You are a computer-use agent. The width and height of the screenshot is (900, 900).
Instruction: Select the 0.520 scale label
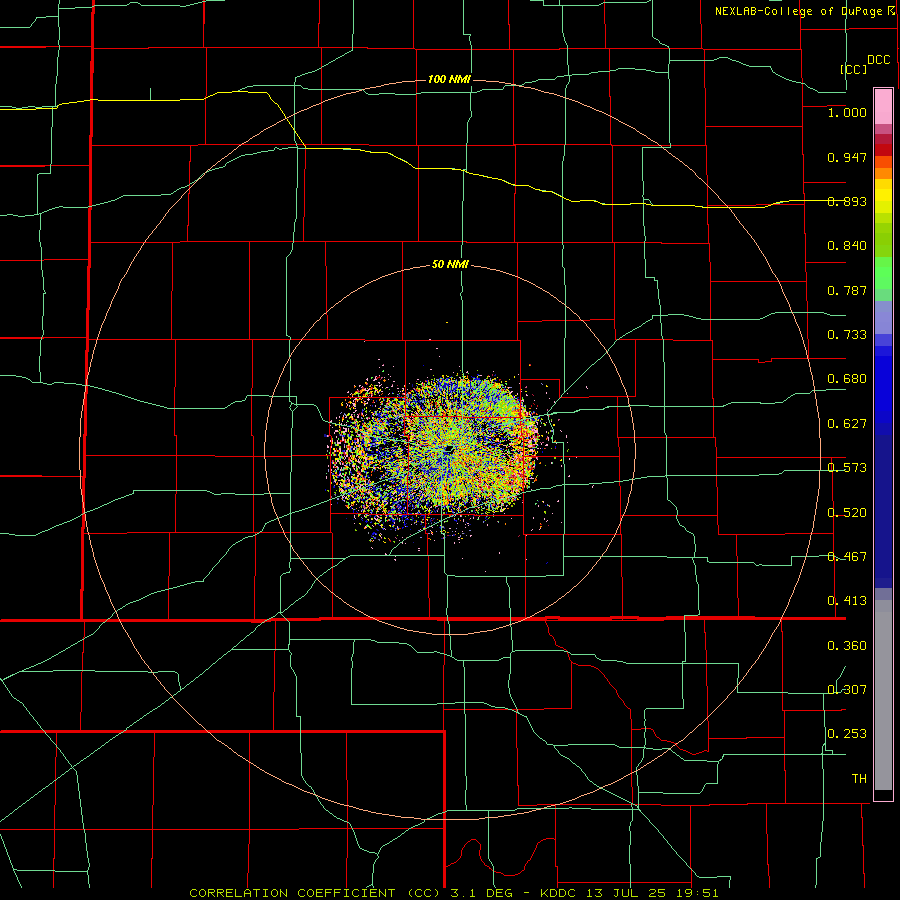tap(847, 513)
